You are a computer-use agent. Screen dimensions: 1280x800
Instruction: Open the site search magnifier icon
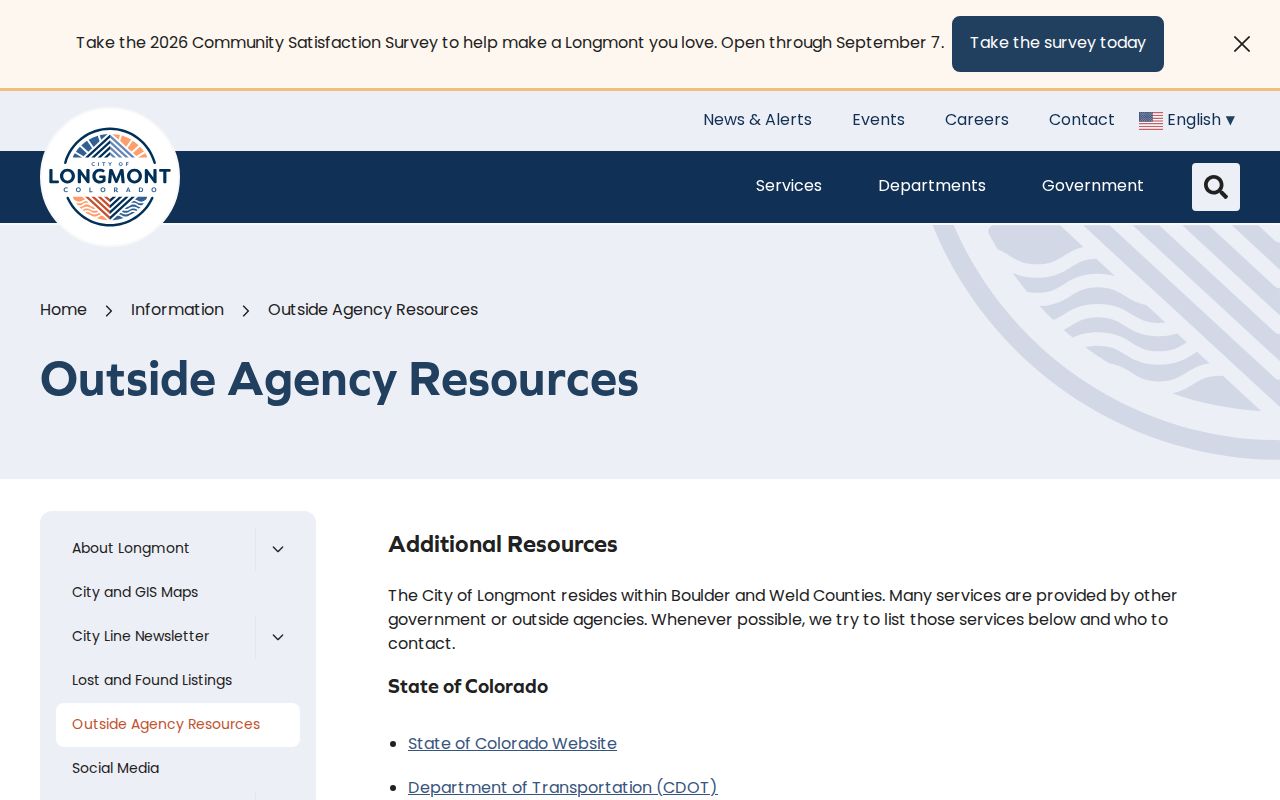point(1216,187)
